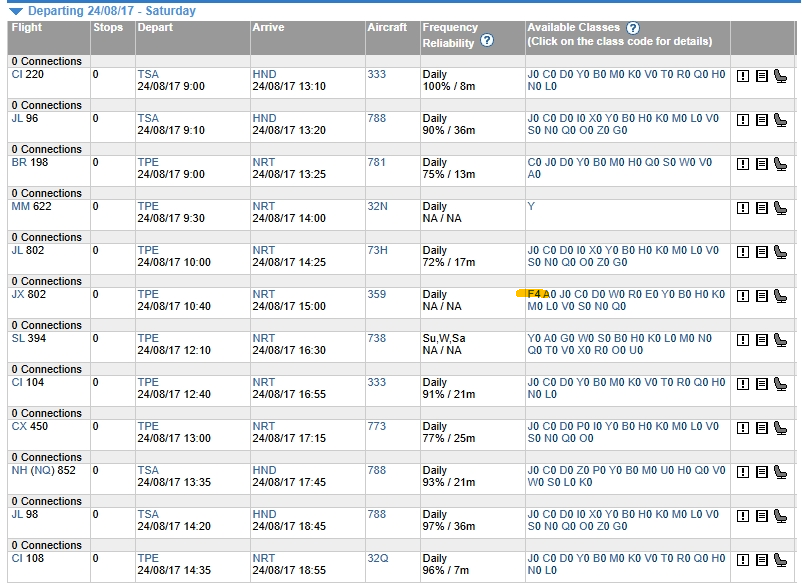Show flight details list for MM 622
The image size is (802, 585).
pyautogui.click(x=762, y=208)
